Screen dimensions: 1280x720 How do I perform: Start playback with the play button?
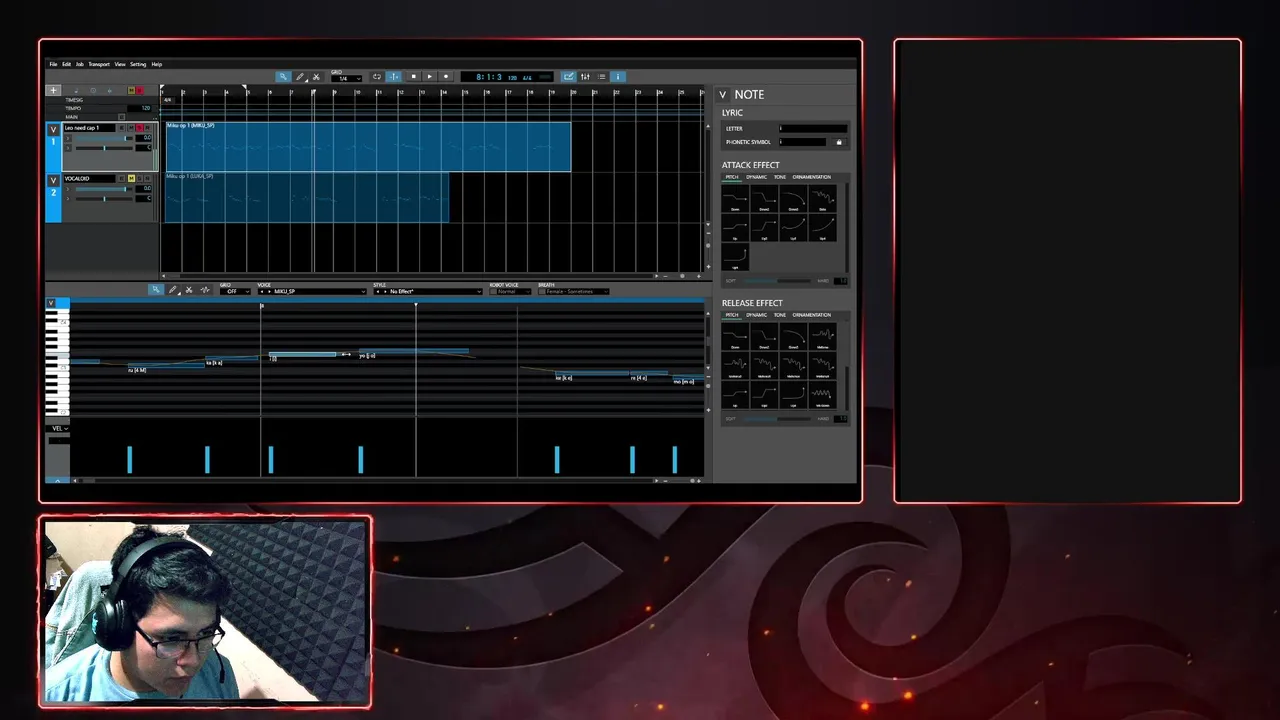pyautogui.click(x=430, y=76)
